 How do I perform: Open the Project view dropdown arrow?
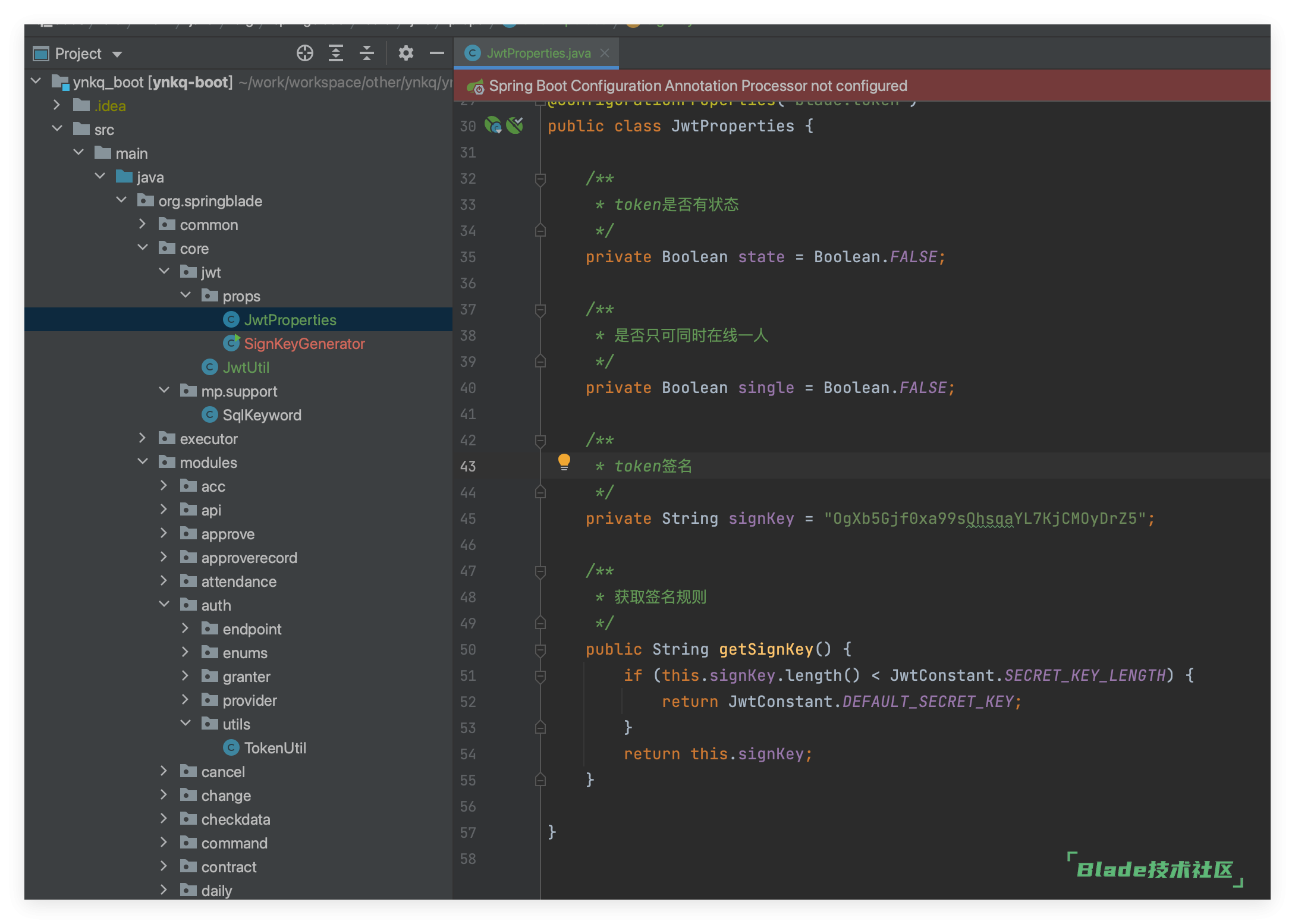coord(117,54)
